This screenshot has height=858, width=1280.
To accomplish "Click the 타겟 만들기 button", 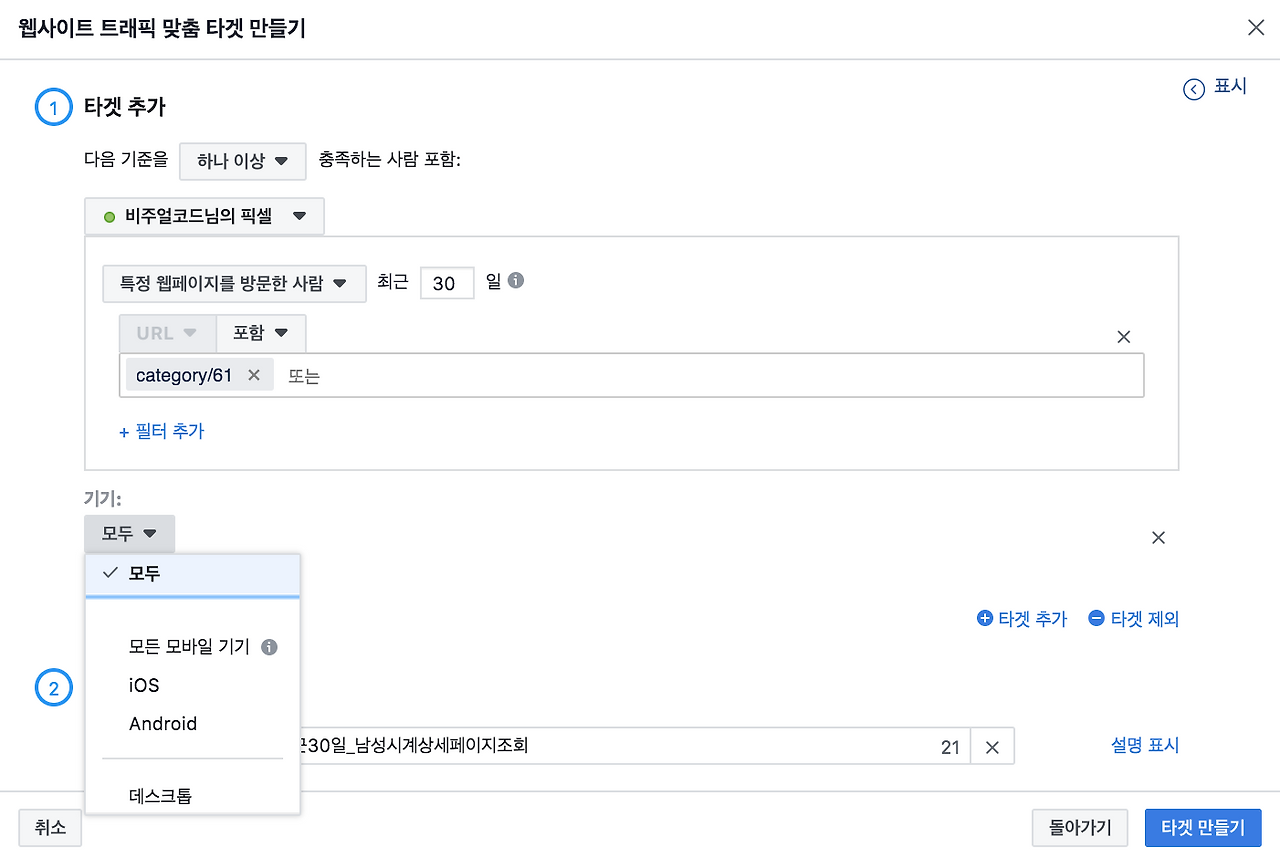I will click(1202, 827).
